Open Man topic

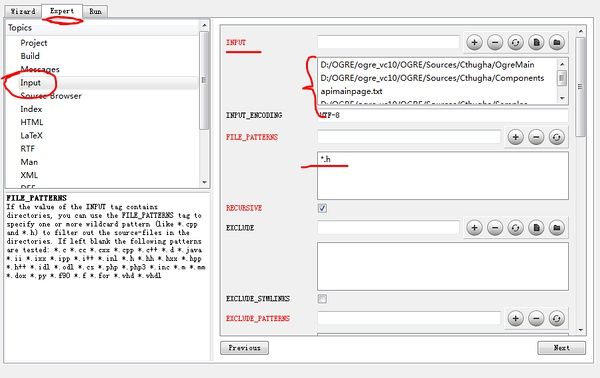(x=29, y=162)
